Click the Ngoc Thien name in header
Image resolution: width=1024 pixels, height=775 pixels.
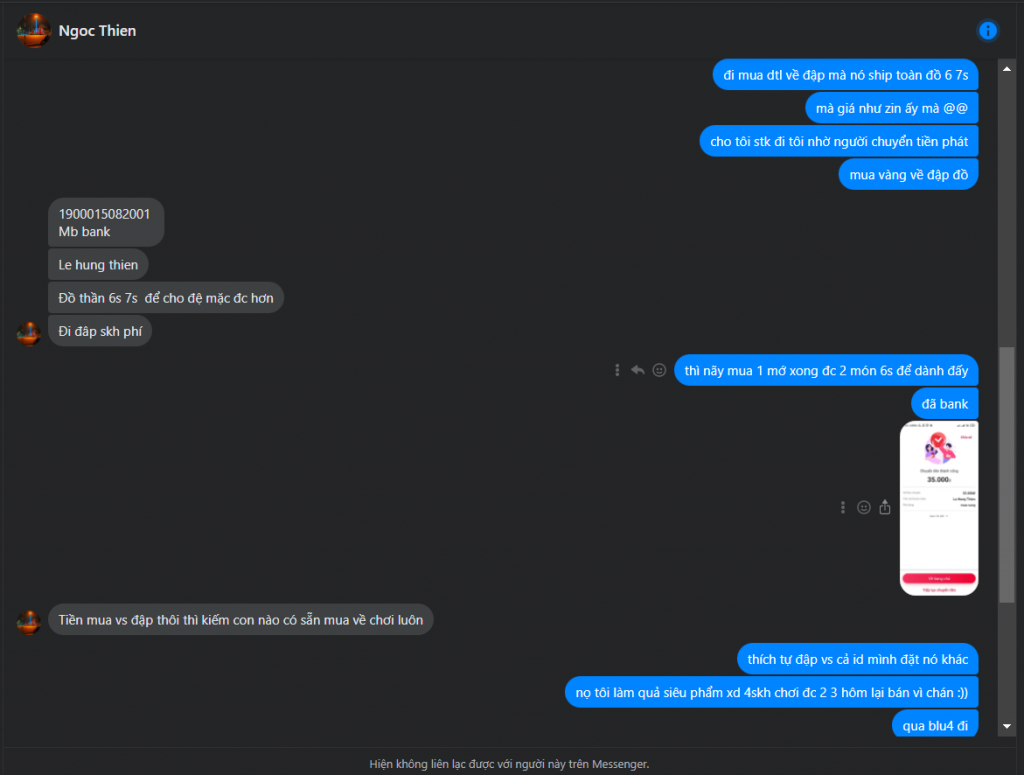[x=97, y=31]
